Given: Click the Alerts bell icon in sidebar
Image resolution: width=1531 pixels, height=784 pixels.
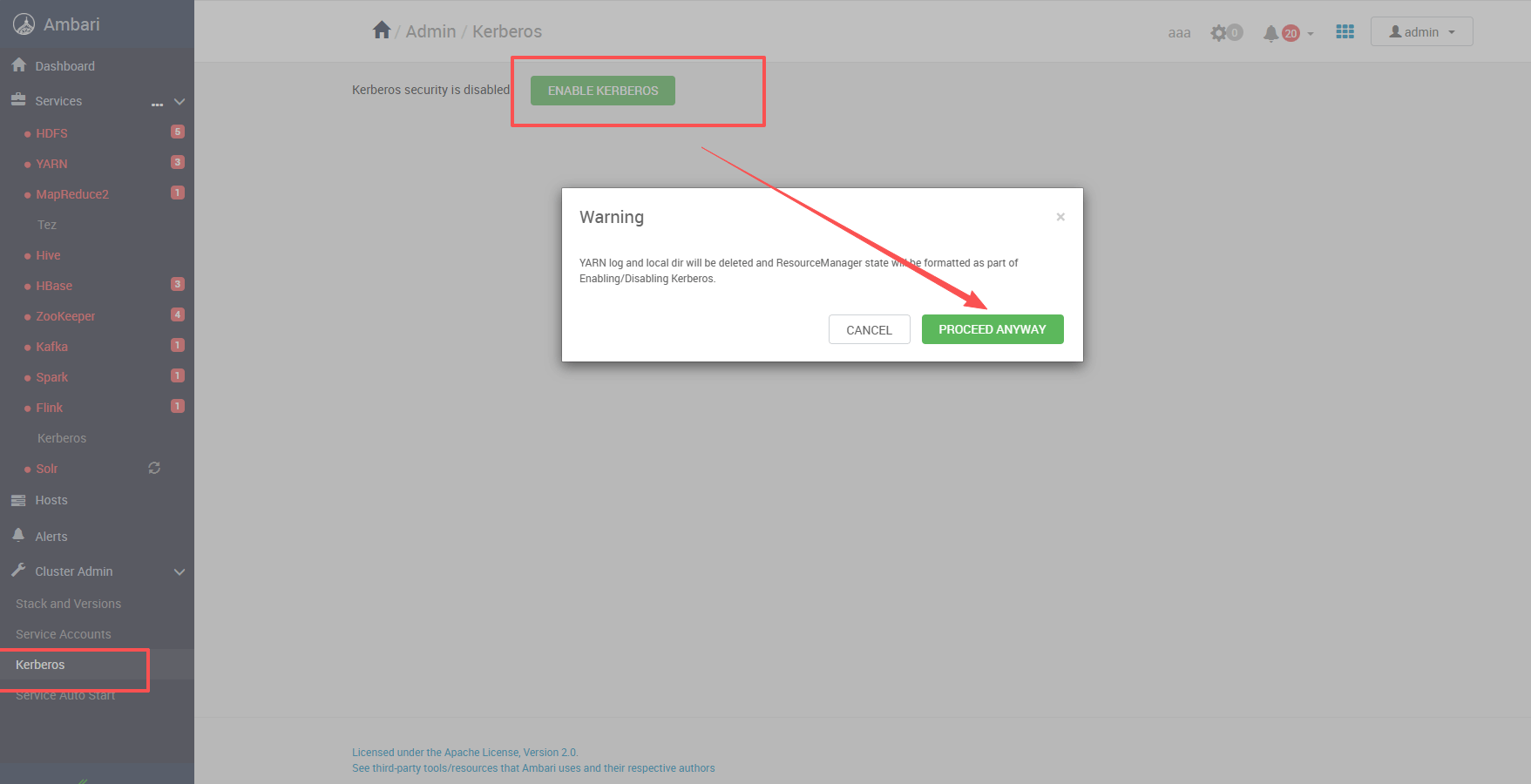Looking at the screenshot, I should coord(18,535).
